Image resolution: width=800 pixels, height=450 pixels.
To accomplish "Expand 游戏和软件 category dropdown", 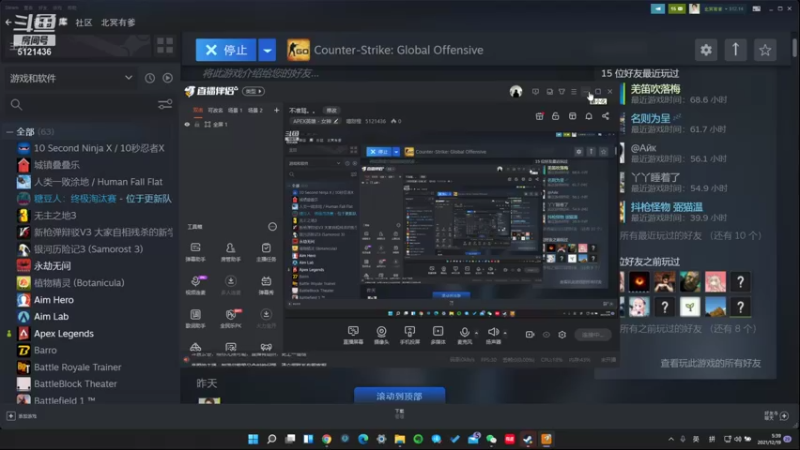I will [x=129, y=78].
